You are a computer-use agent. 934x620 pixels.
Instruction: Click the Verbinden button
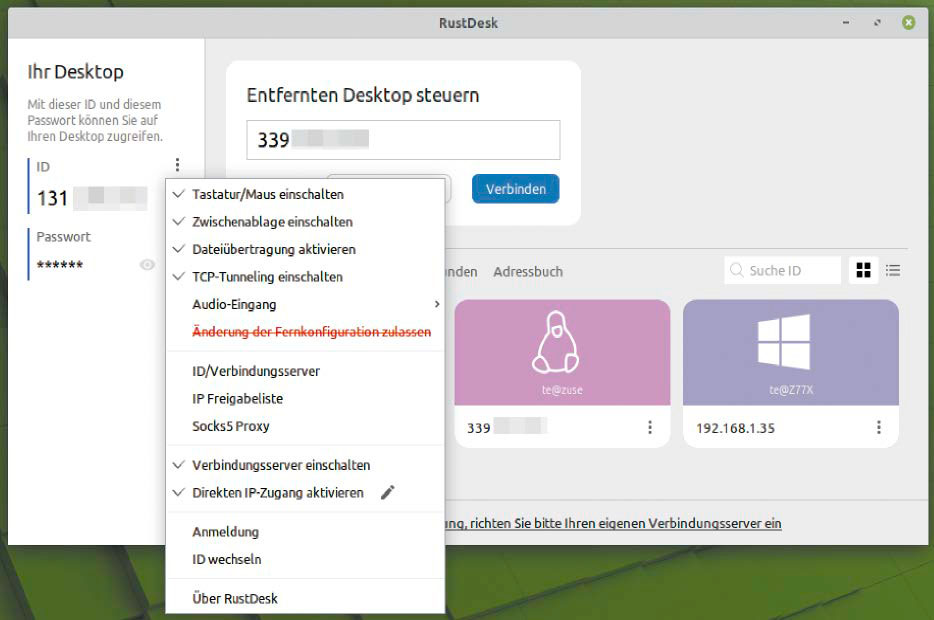click(516, 189)
